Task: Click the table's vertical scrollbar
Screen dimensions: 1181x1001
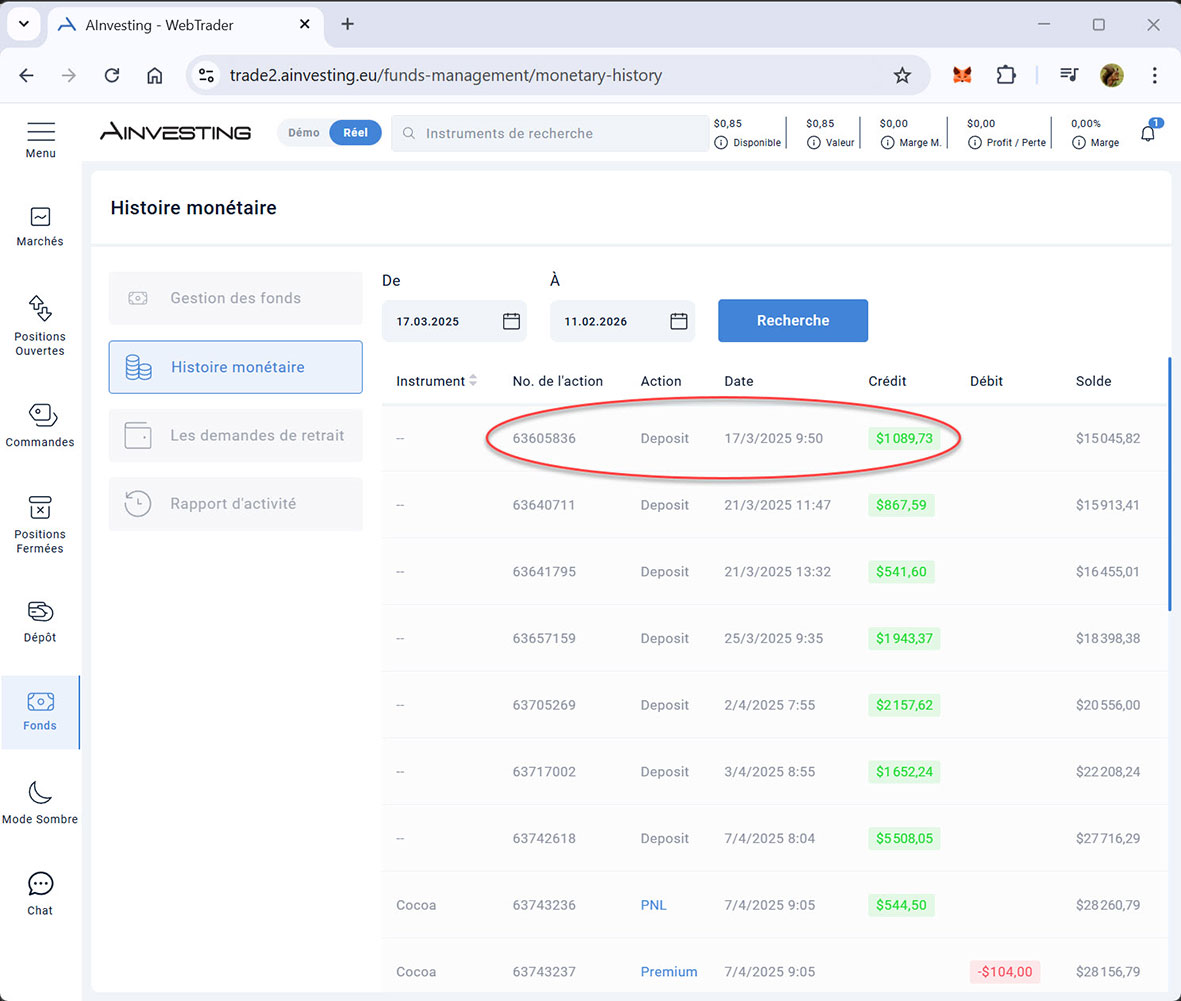Action: [x=1169, y=483]
